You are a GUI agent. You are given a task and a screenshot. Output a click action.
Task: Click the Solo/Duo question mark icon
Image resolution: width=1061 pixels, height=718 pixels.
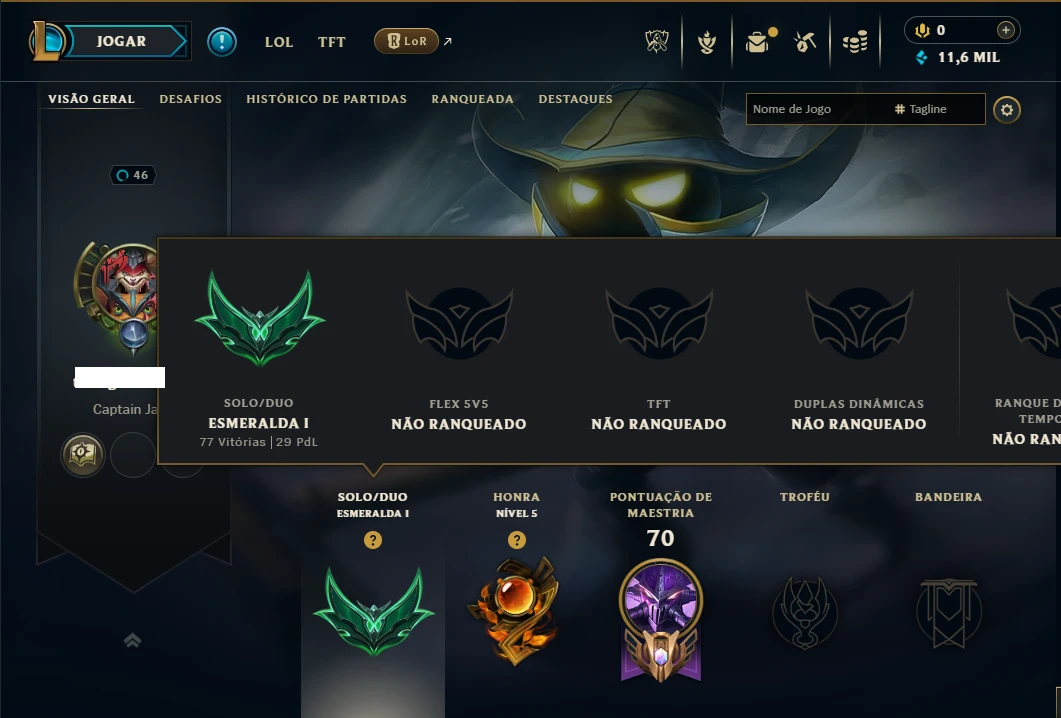(373, 540)
